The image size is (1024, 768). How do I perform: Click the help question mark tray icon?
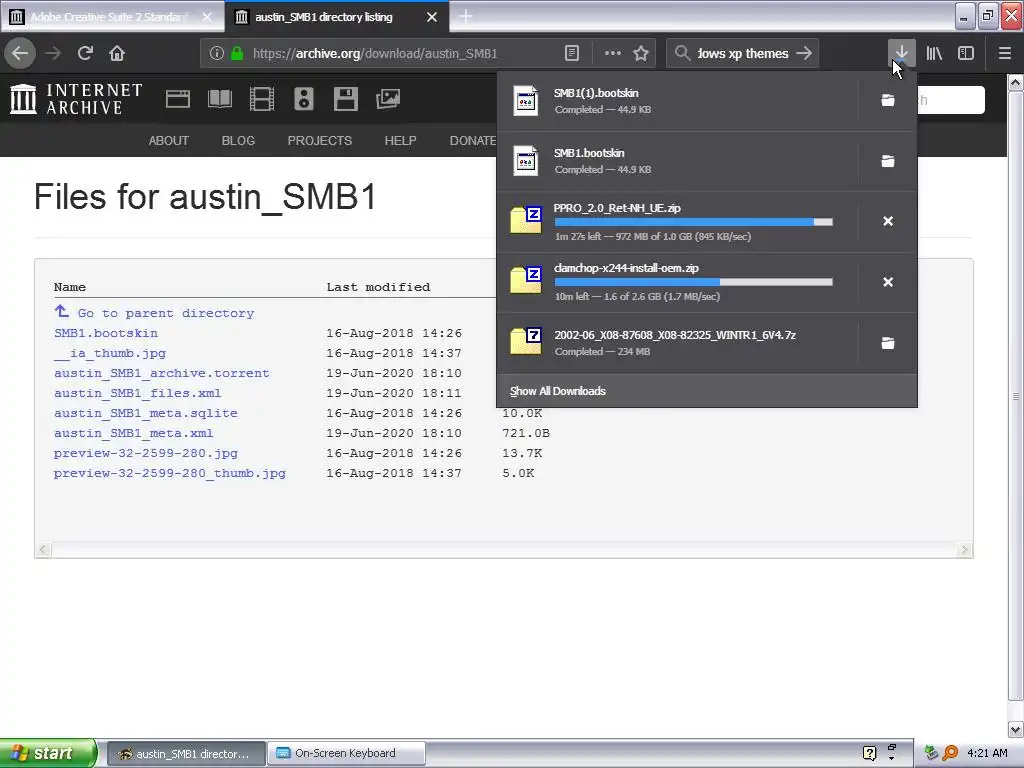pyautogui.click(x=869, y=753)
